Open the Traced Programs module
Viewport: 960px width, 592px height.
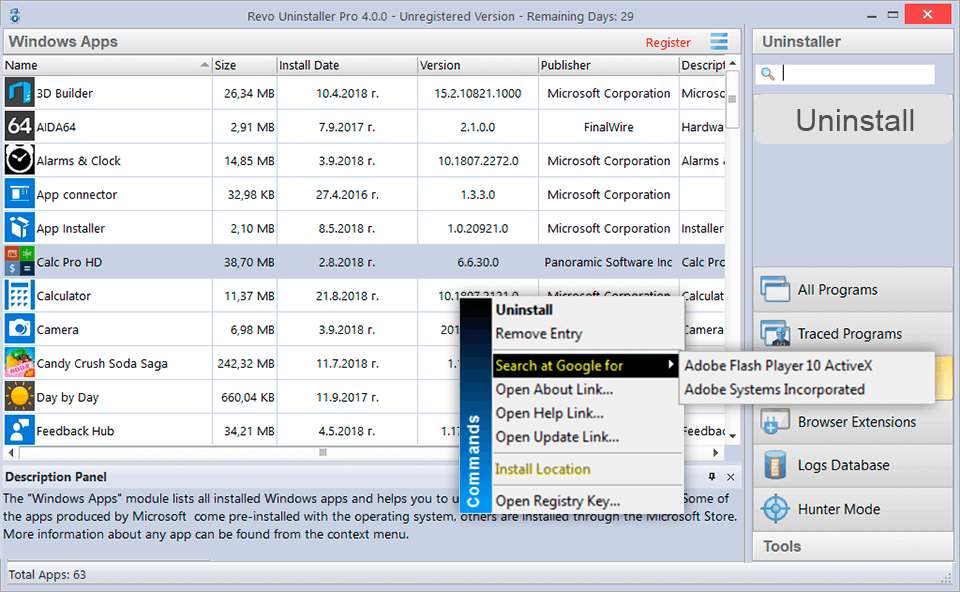point(853,333)
